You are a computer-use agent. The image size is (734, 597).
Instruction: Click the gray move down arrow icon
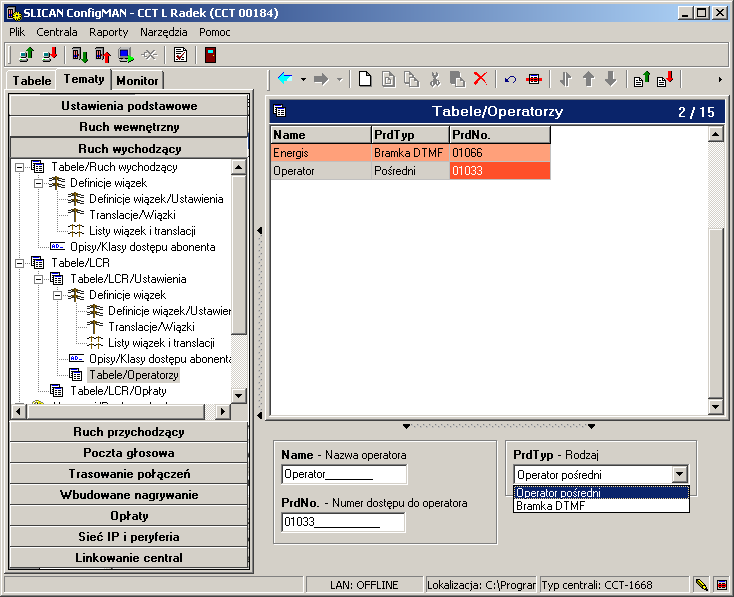click(611, 79)
